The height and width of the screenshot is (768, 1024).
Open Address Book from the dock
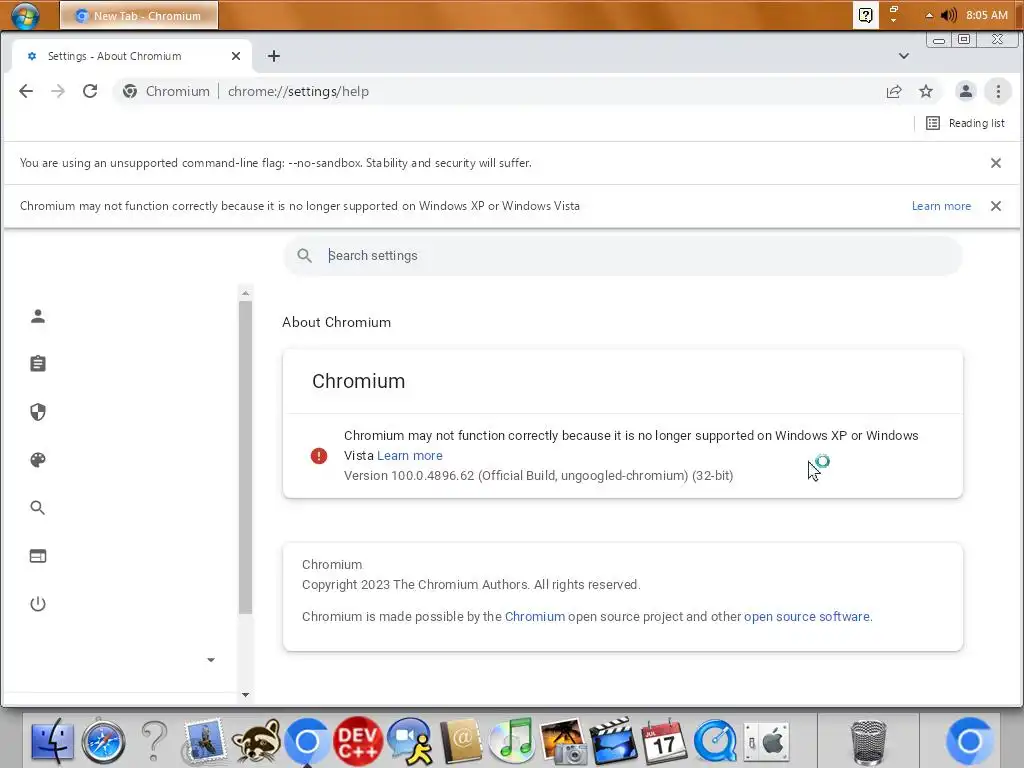pyautogui.click(x=461, y=741)
